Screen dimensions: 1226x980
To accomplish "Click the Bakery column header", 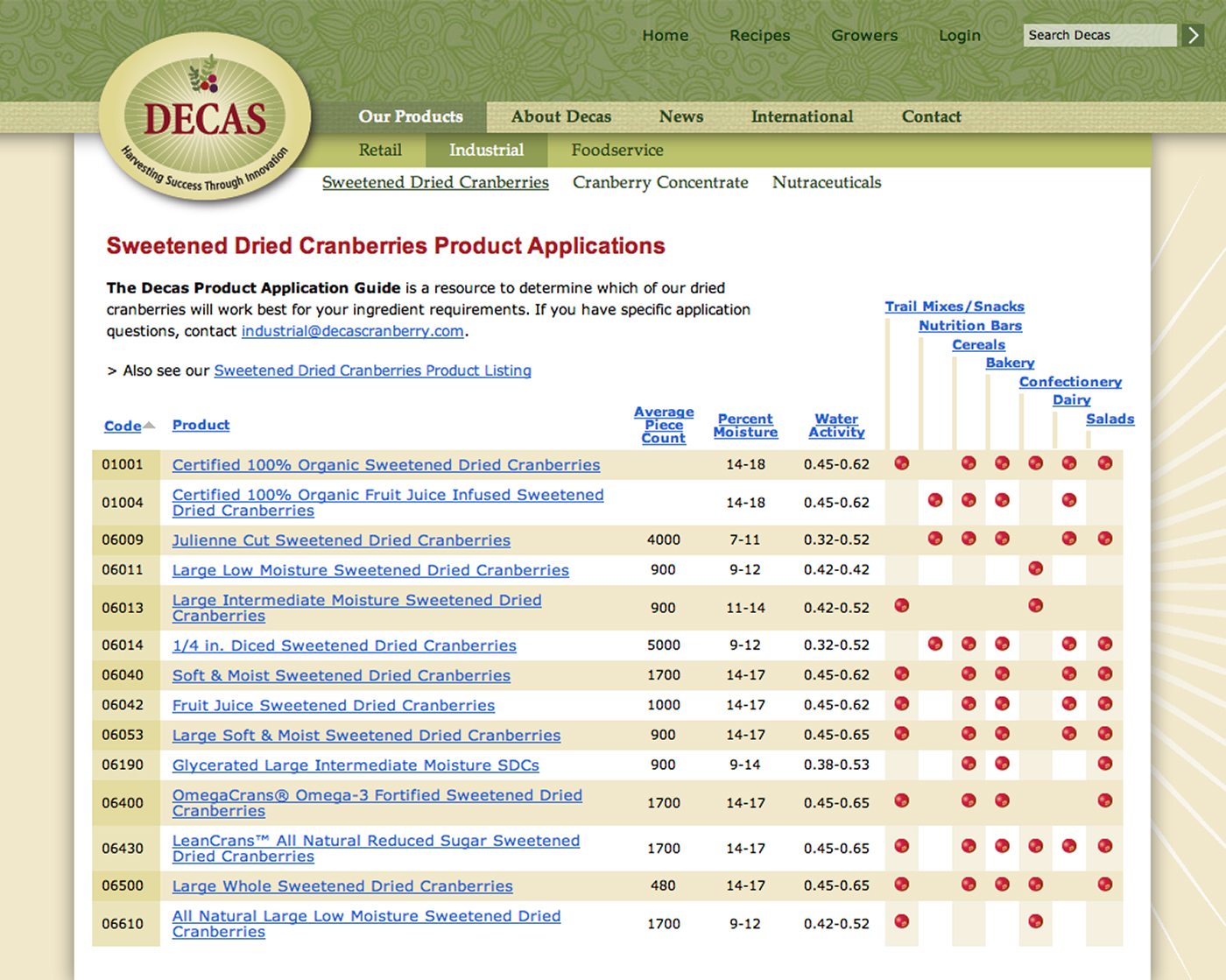I will point(1010,363).
